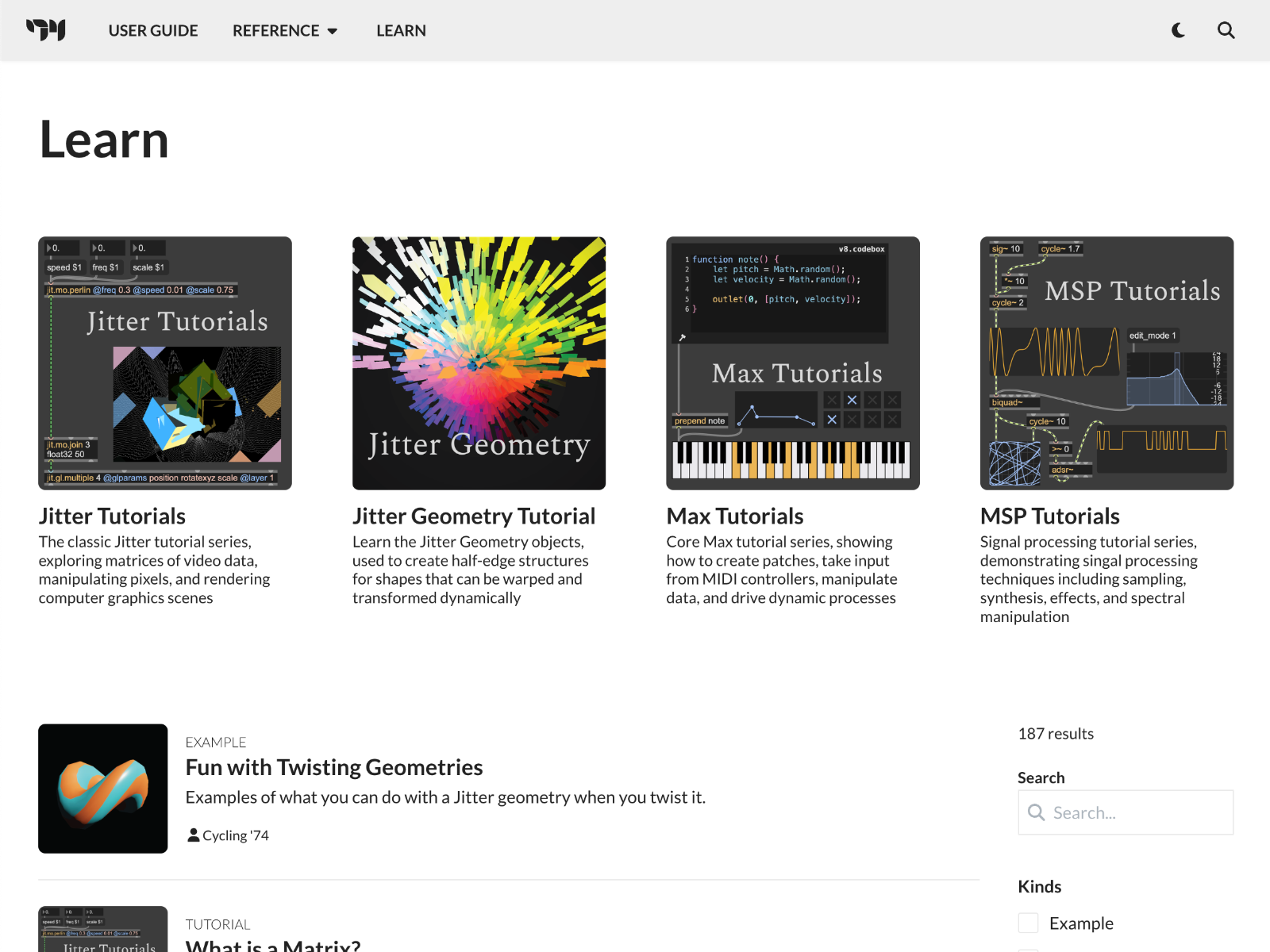Open the Max Tutorials title link

[735, 516]
